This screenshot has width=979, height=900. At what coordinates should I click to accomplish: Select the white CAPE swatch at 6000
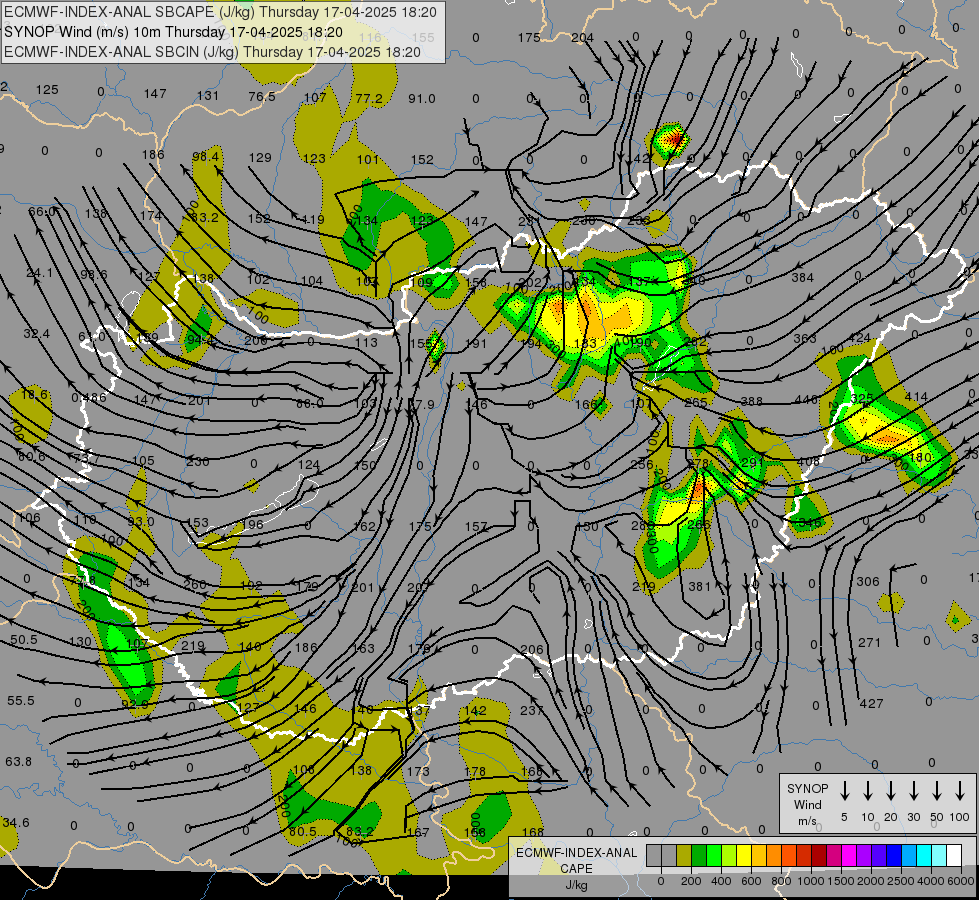(954, 855)
